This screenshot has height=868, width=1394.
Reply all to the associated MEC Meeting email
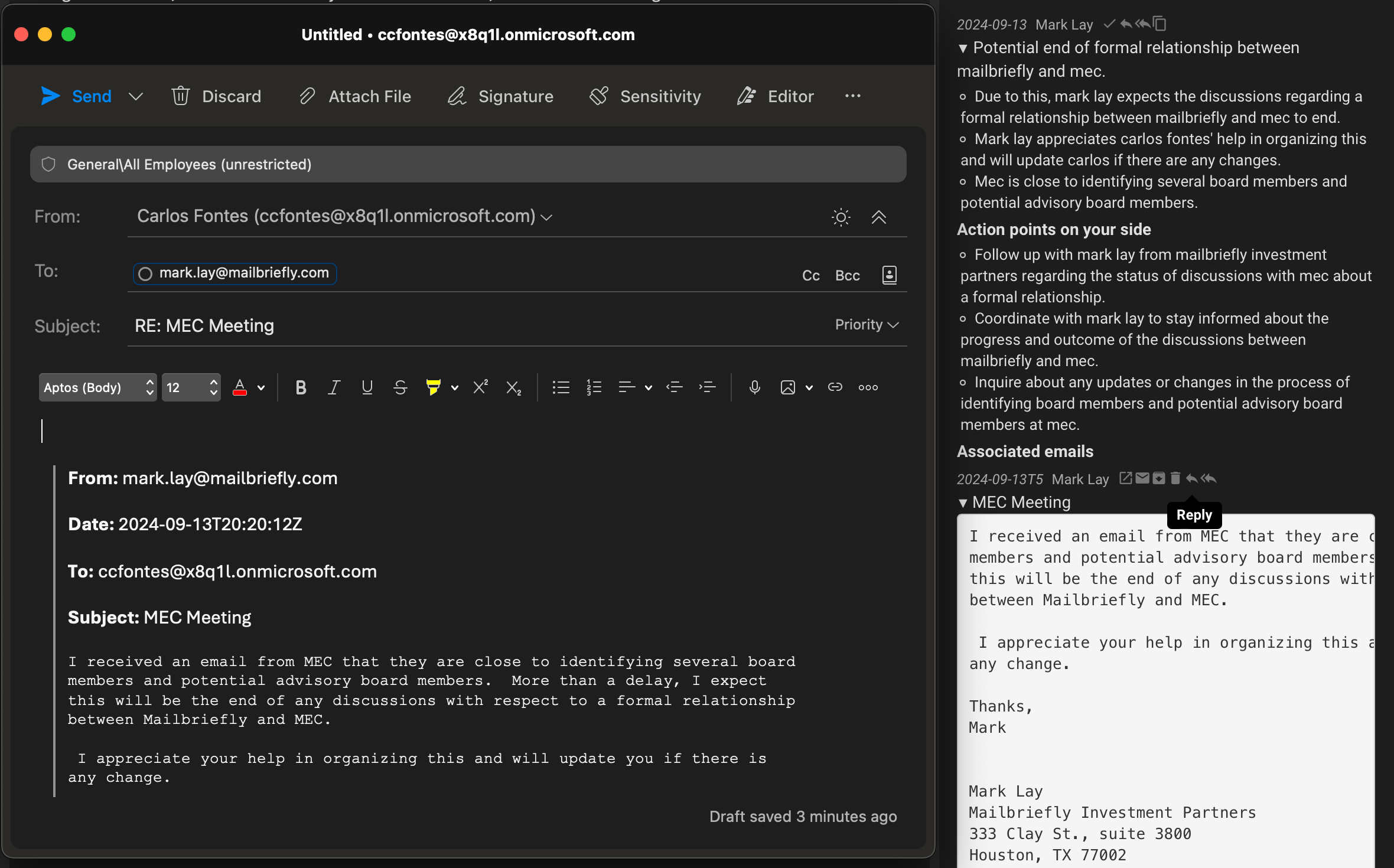click(x=1209, y=478)
